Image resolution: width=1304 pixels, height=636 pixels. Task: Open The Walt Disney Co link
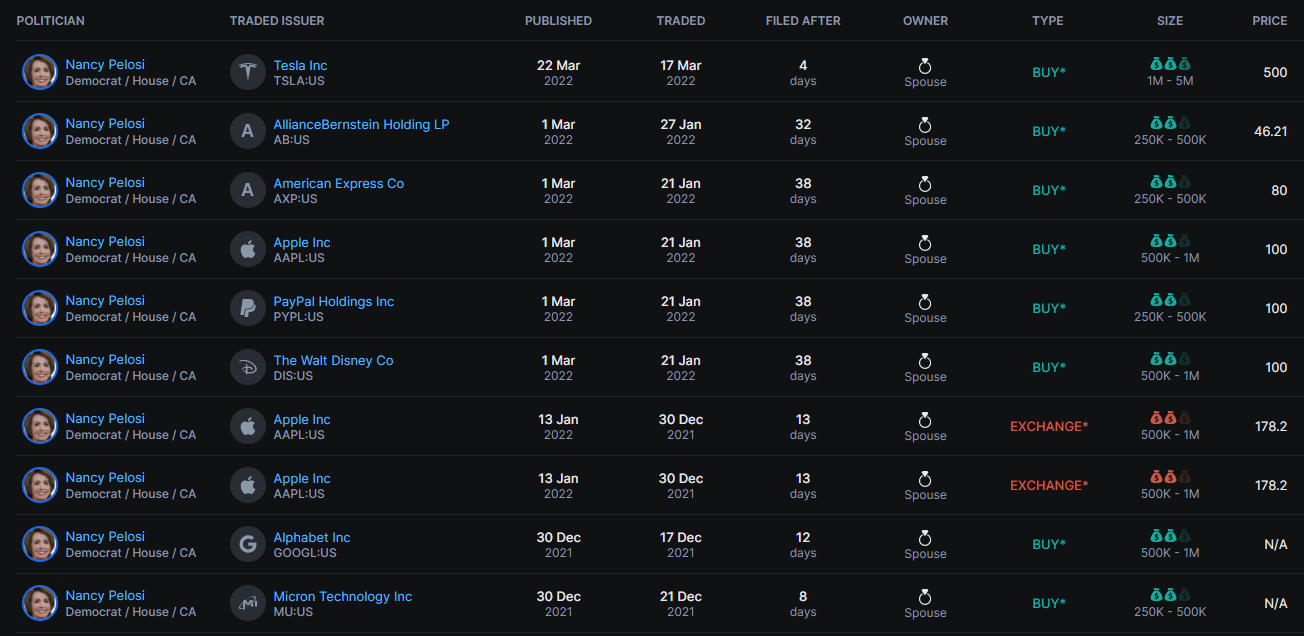(333, 360)
